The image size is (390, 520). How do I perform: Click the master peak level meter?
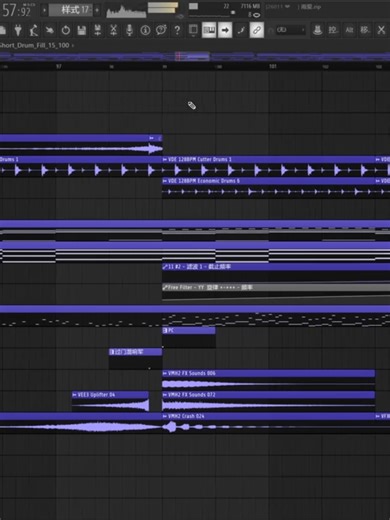[x=163, y=8]
